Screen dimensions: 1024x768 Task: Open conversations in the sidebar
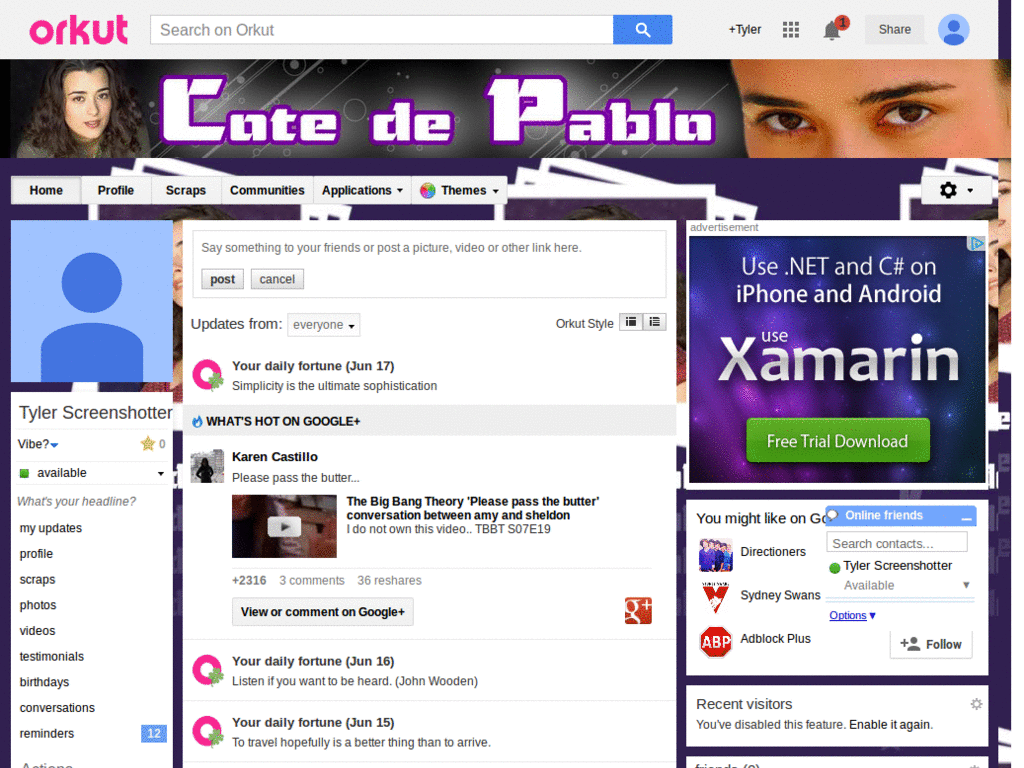tap(57, 708)
